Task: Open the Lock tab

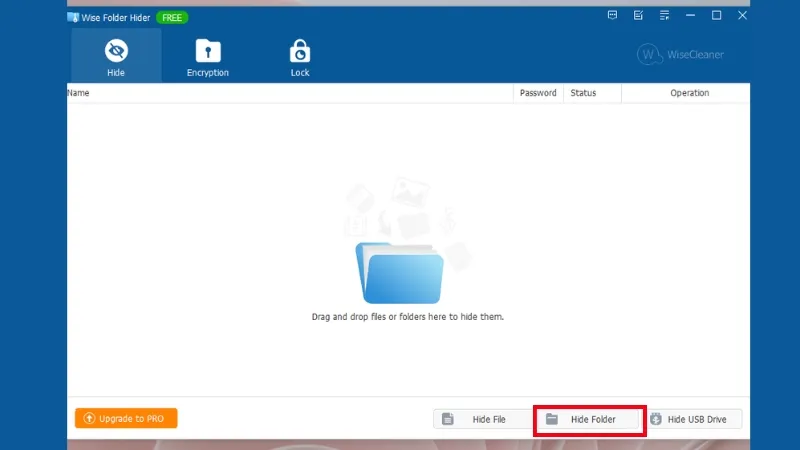Action: point(300,57)
